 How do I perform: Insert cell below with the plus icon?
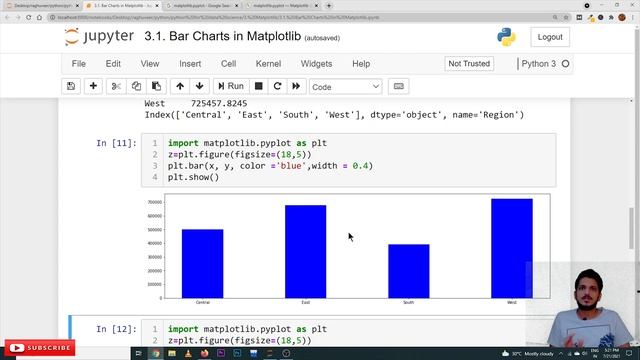tap(93, 86)
